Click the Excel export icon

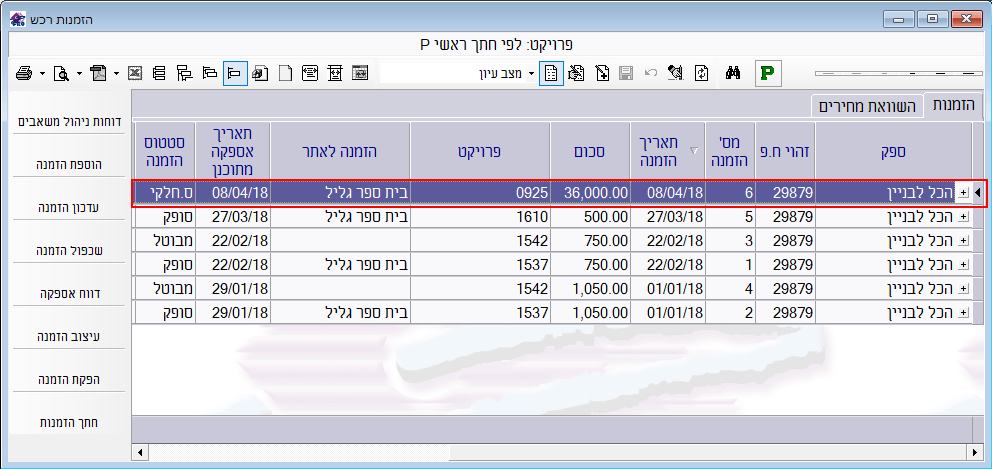pyautogui.click(x=136, y=73)
